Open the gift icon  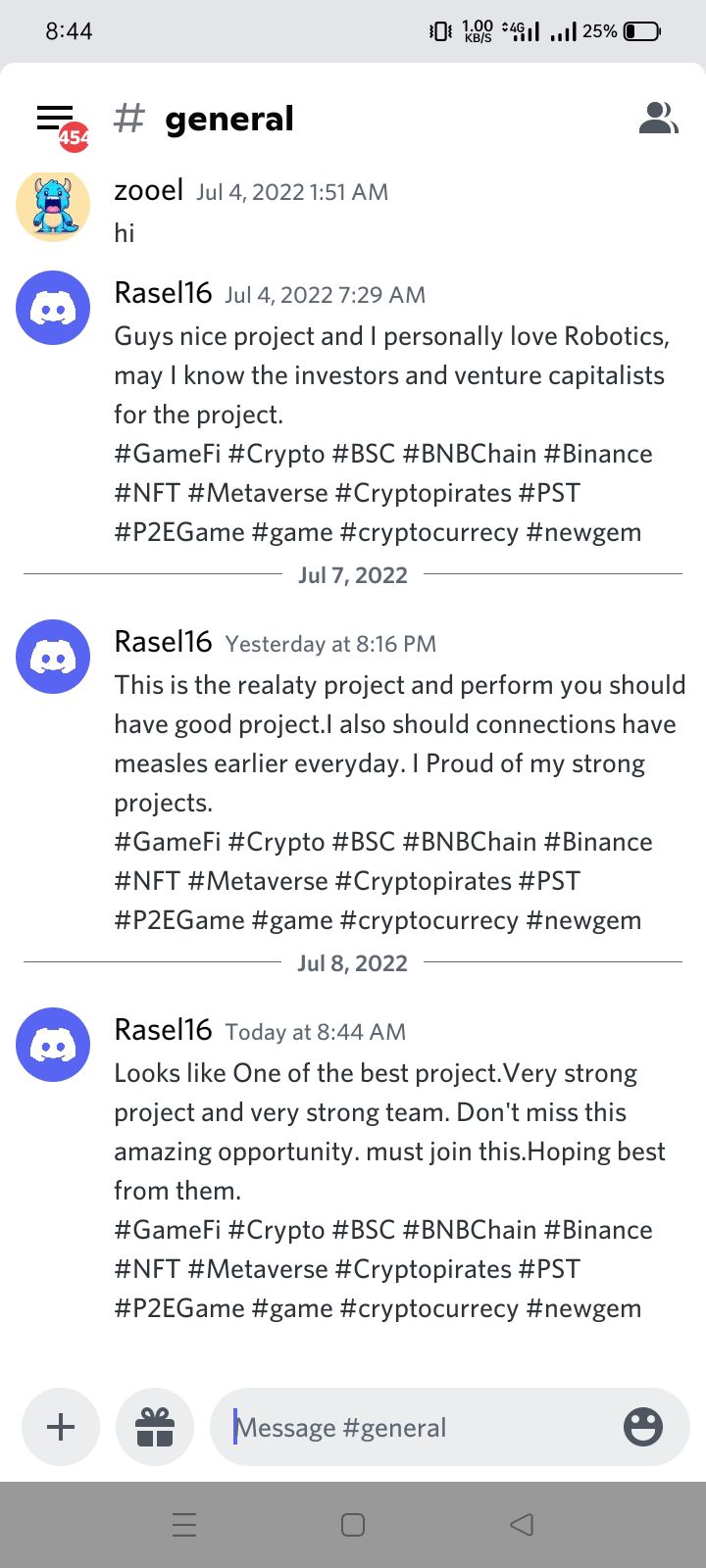[x=155, y=1427]
